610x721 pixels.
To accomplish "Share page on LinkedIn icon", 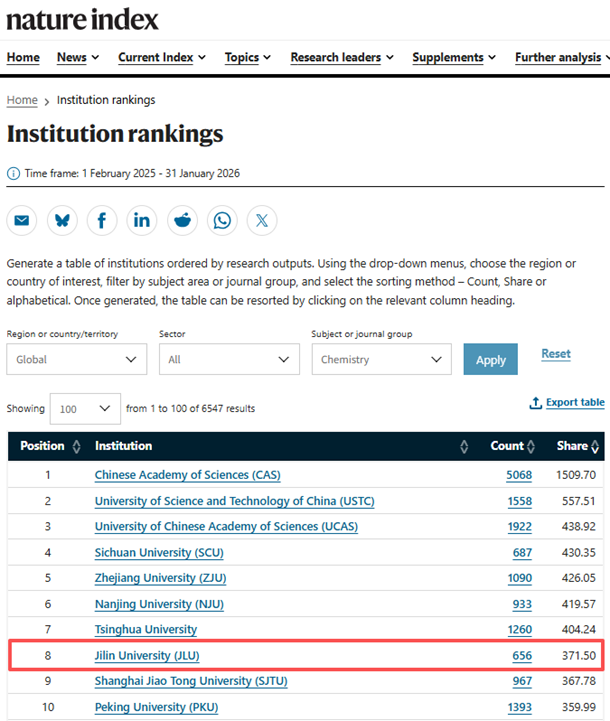I will pos(142,221).
